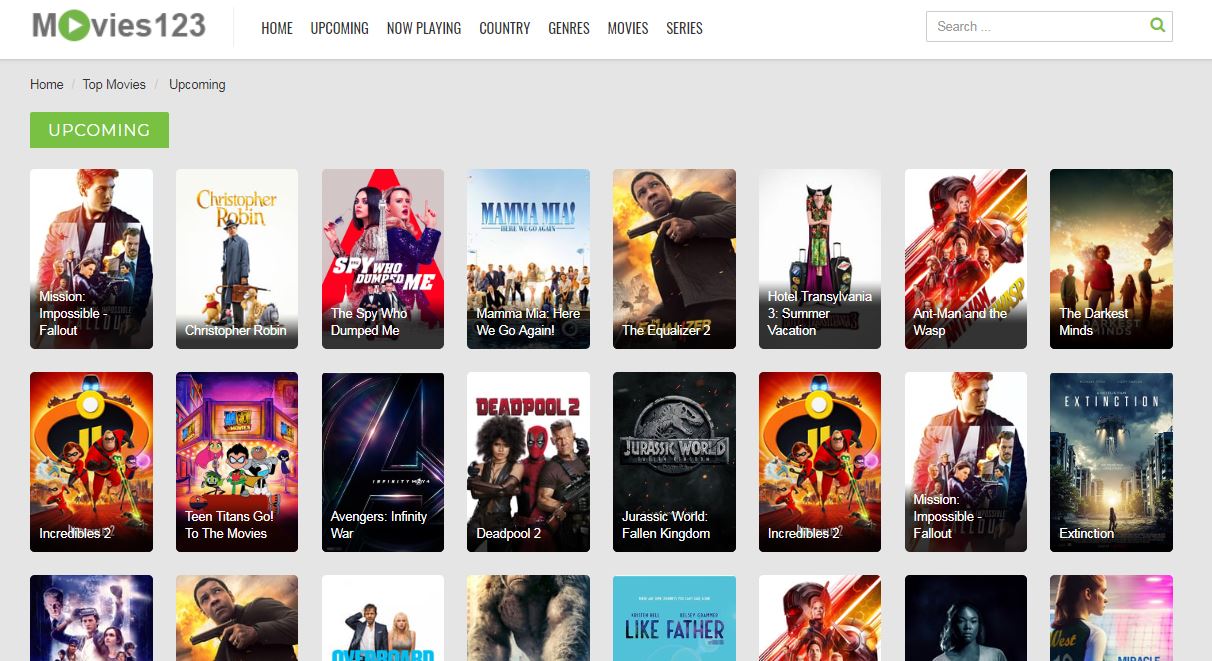
Task: Open the Deadpool 2 movie poster
Action: tap(528, 461)
